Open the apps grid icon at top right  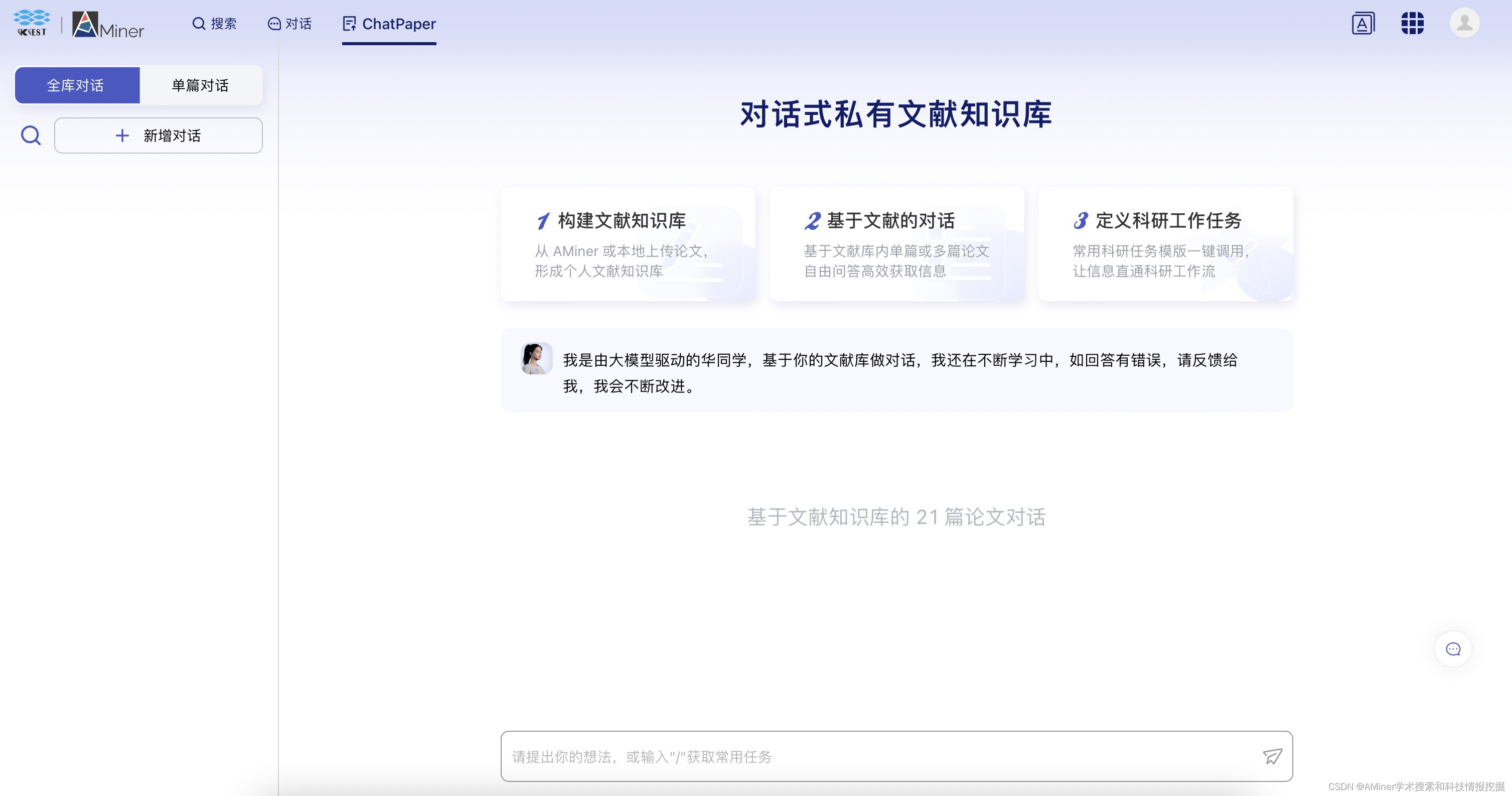1413,22
